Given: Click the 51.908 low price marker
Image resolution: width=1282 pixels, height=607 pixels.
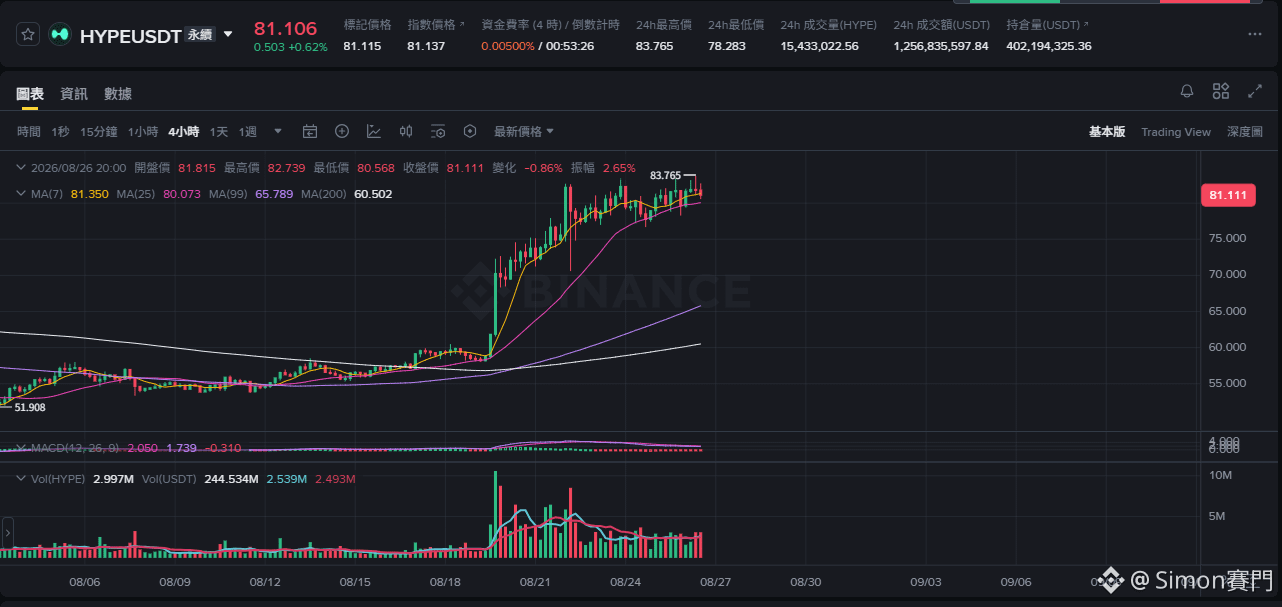Looking at the screenshot, I should click(x=29, y=407).
